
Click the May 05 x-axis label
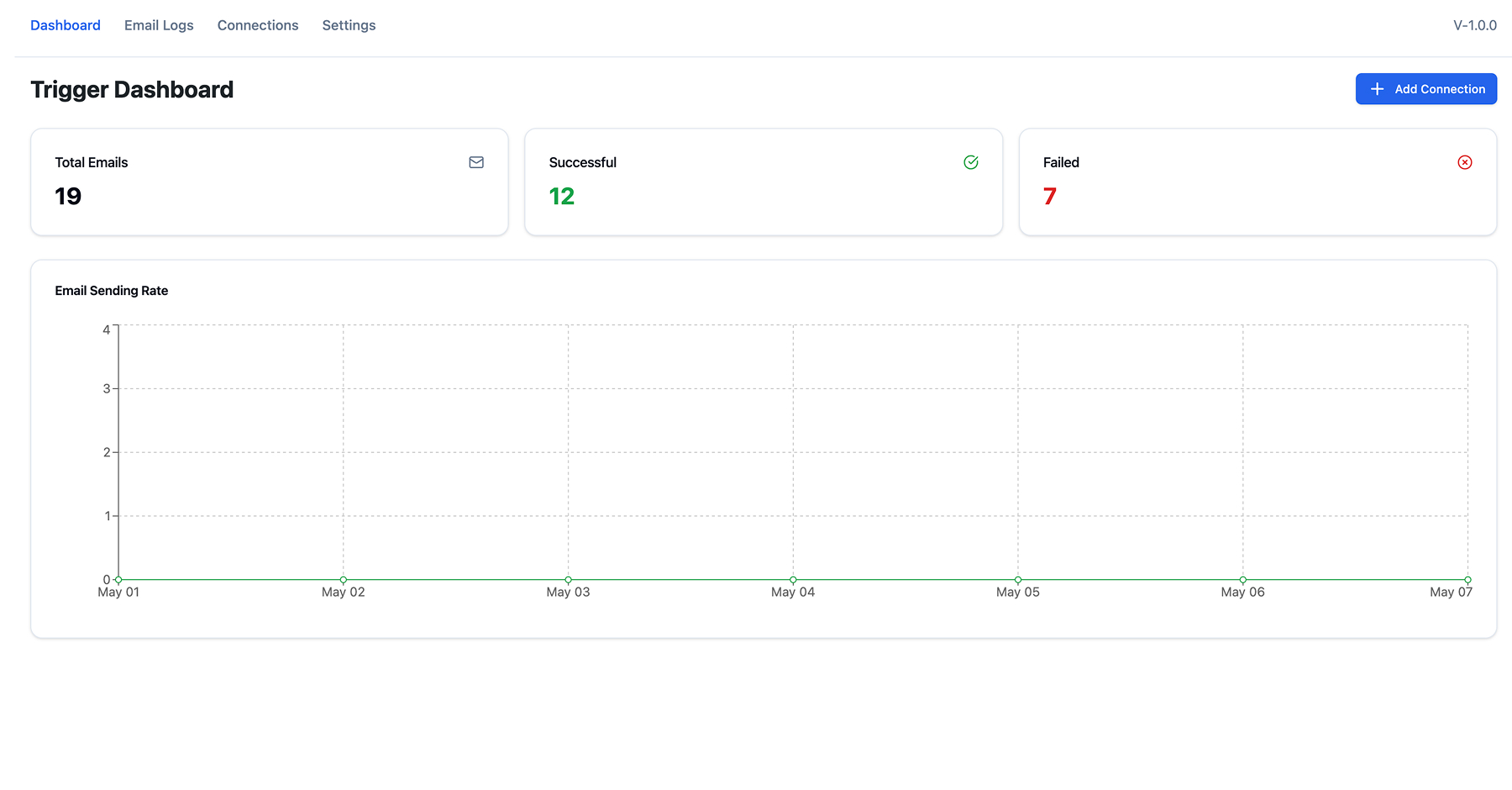tap(1018, 592)
